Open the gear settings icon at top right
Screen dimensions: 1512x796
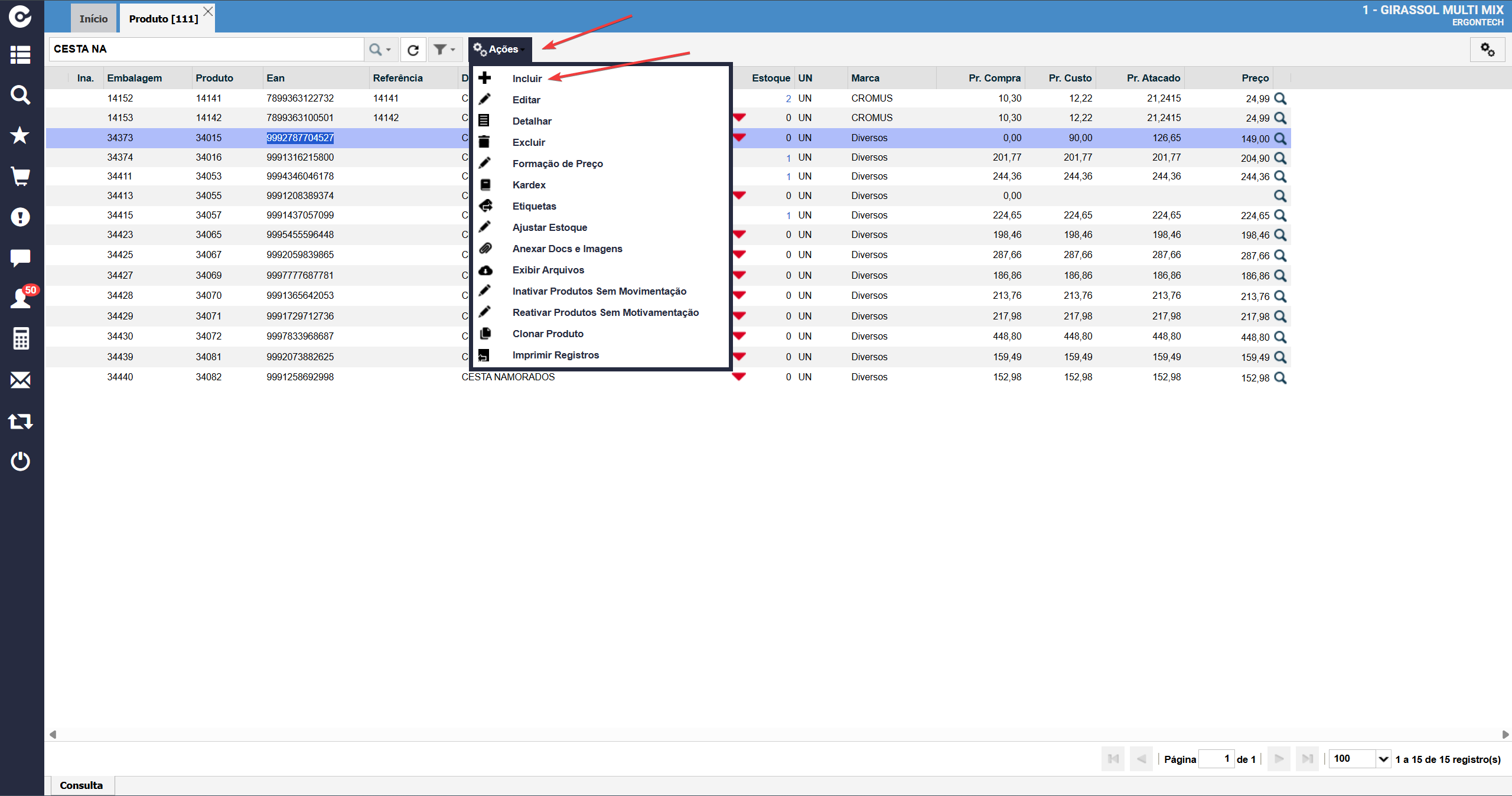pos(1487,50)
